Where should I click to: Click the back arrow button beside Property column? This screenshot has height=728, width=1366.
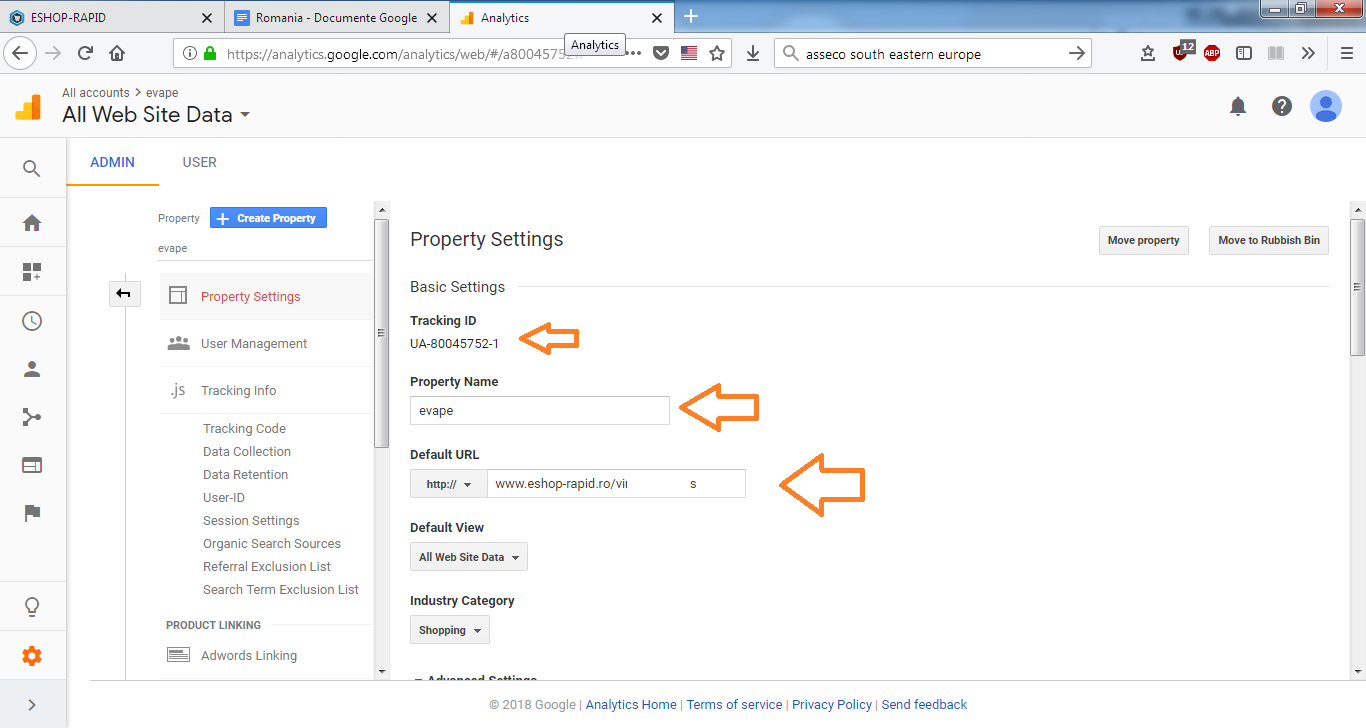click(124, 293)
